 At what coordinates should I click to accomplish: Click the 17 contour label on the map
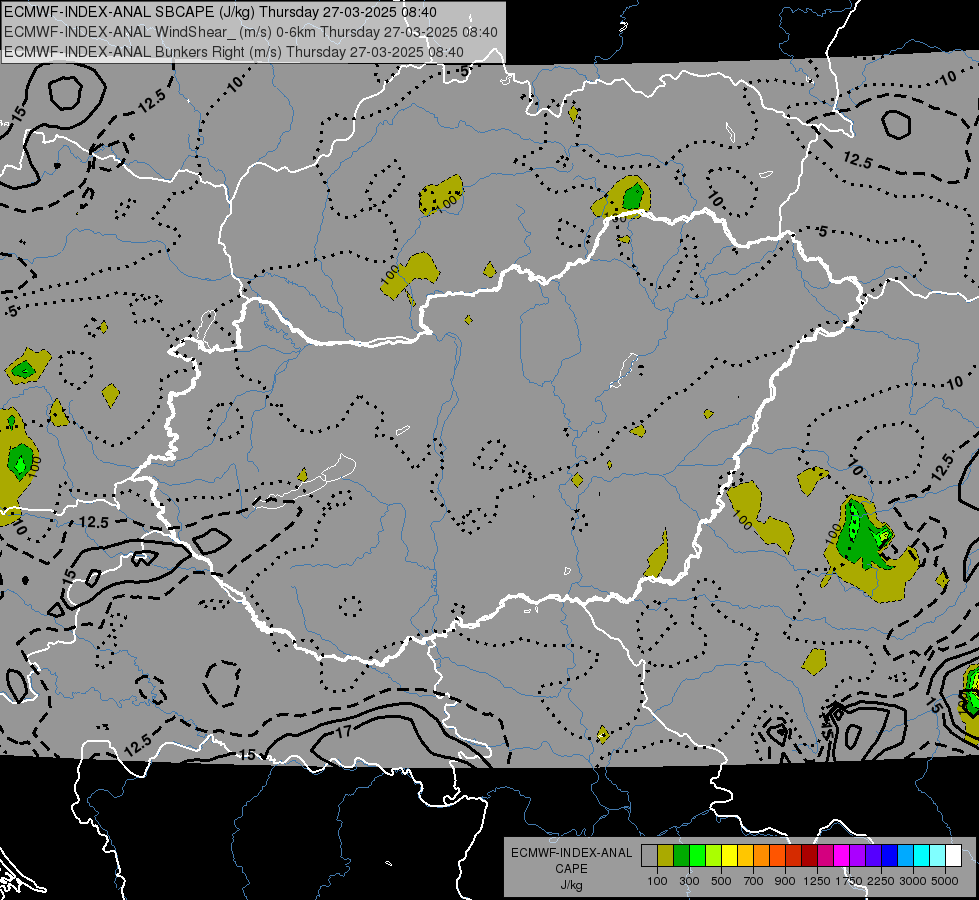344,731
